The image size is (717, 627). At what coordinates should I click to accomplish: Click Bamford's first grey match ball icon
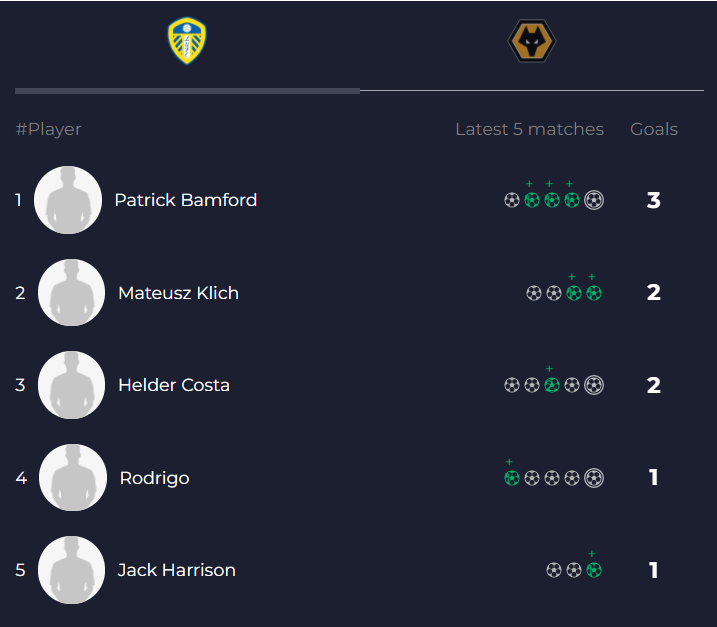[x=512, y=200]
